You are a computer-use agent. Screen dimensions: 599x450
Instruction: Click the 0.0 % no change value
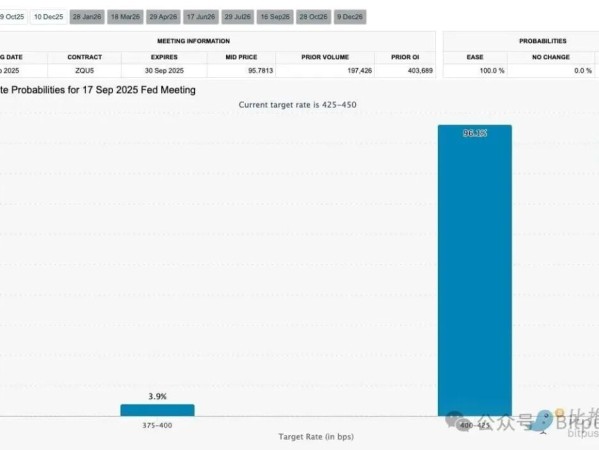583,71
